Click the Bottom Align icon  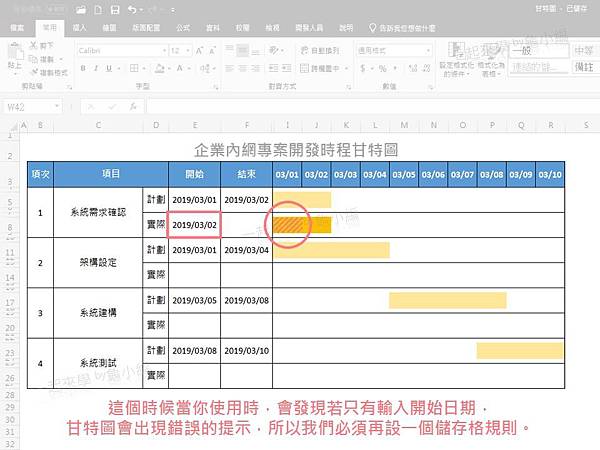coord(256,50)
